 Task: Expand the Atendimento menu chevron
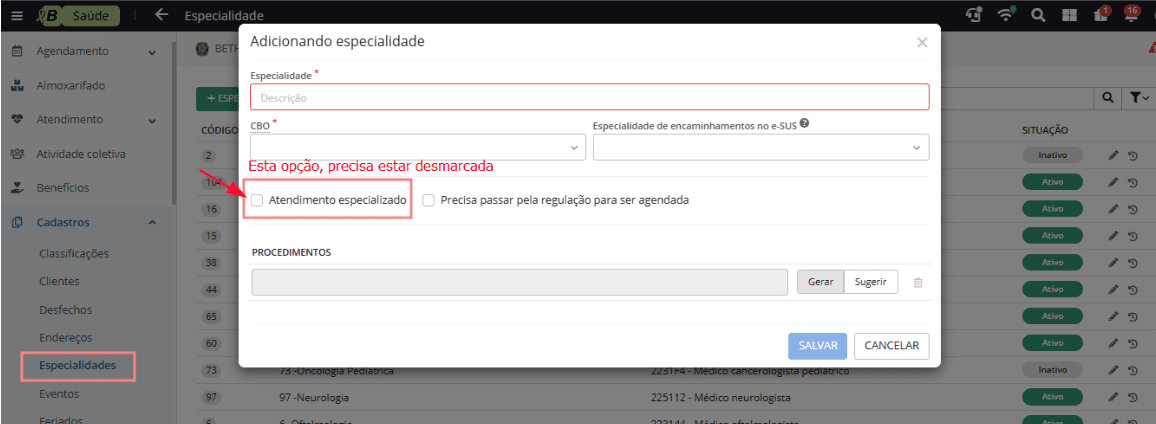152,120
